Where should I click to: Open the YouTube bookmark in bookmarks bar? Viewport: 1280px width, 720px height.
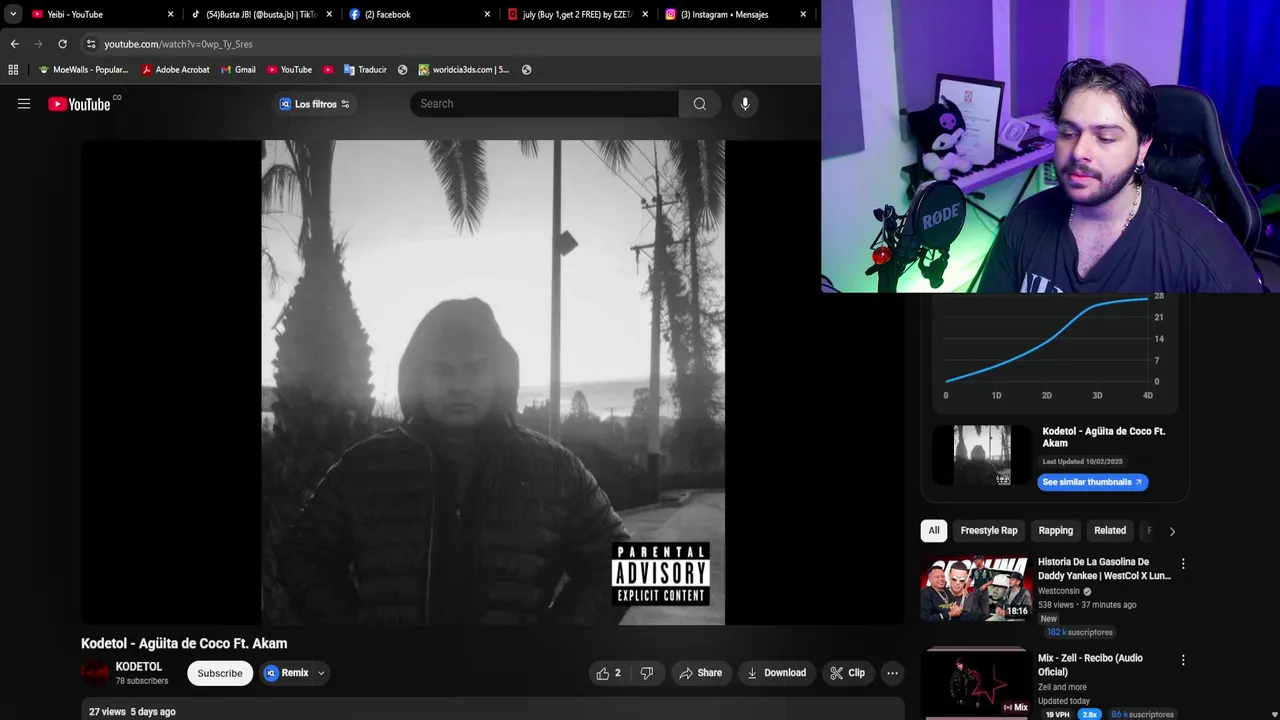coord(289,70)
